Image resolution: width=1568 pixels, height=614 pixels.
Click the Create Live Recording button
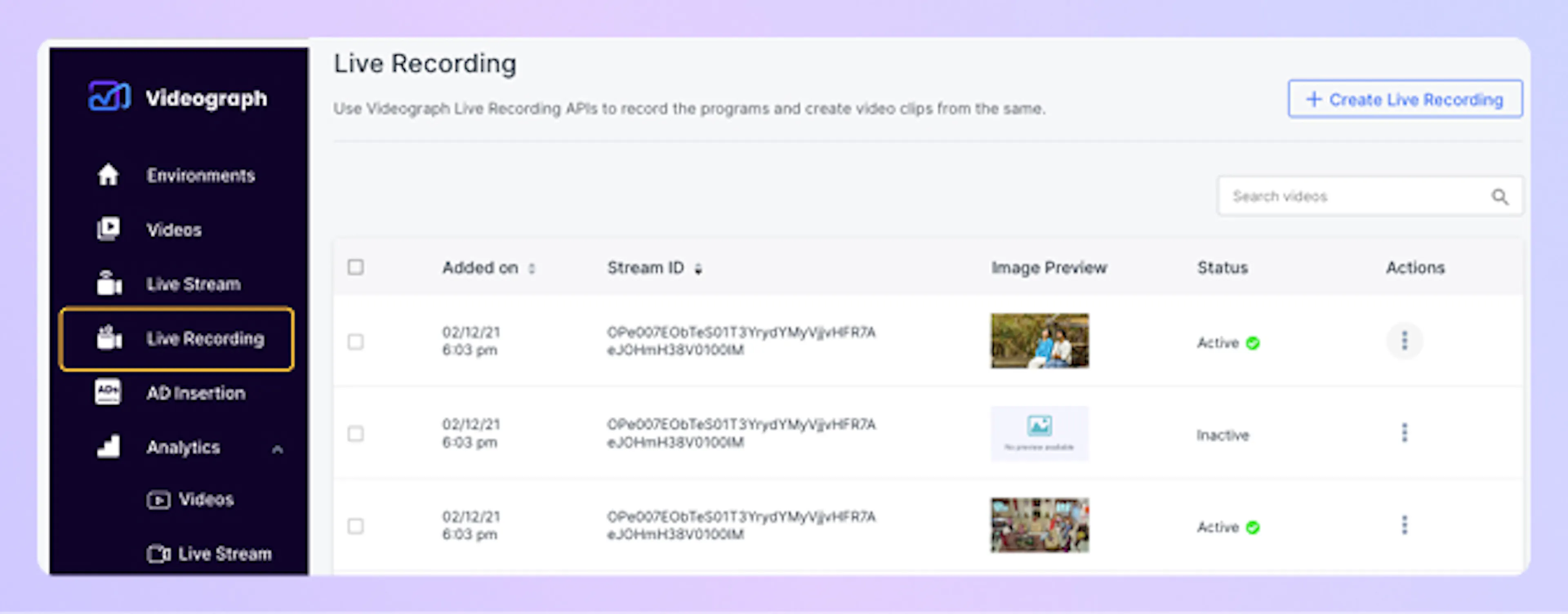(x=1405, y=99)
